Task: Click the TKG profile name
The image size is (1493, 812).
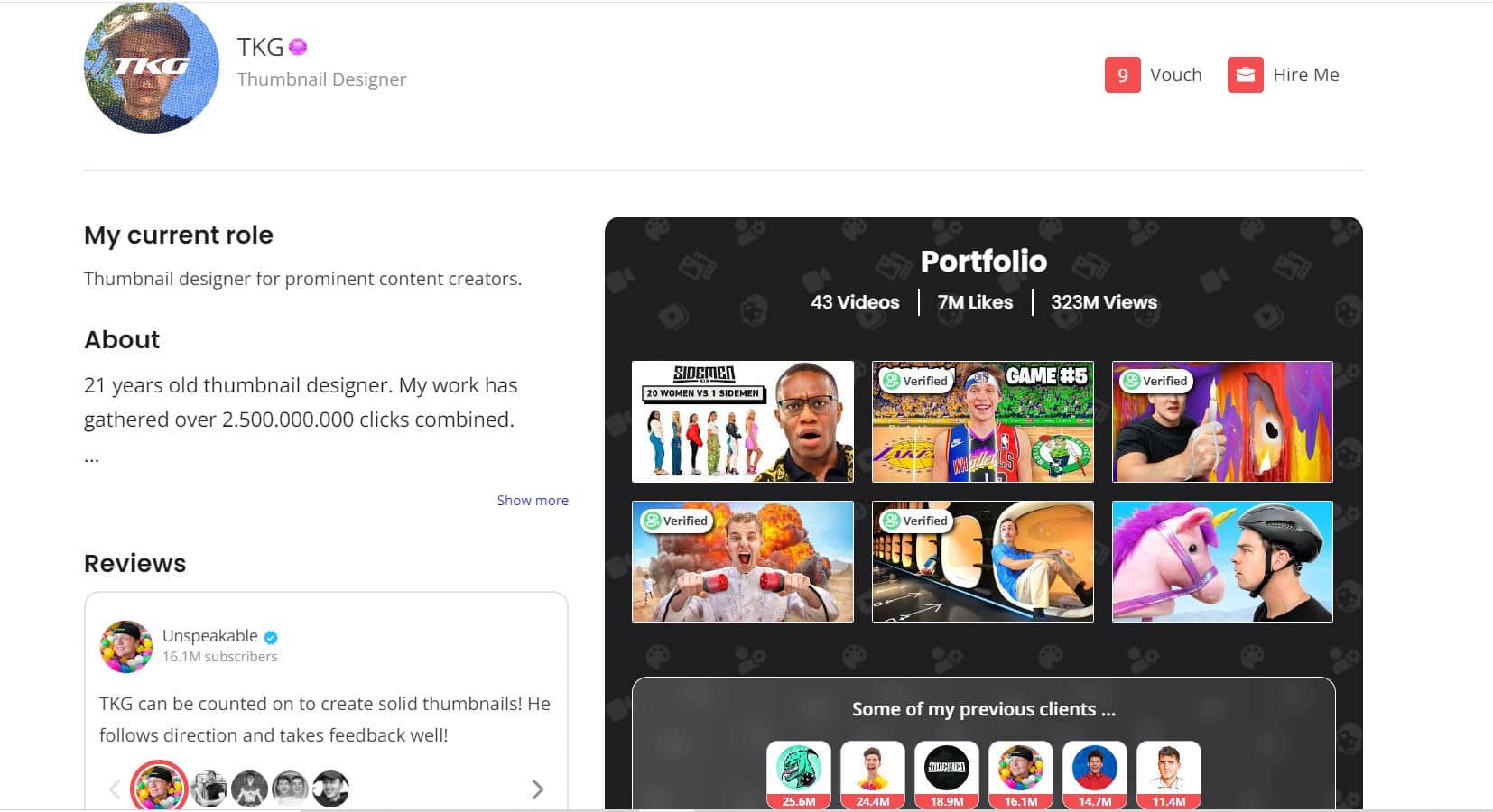Action: click(260, 46)
